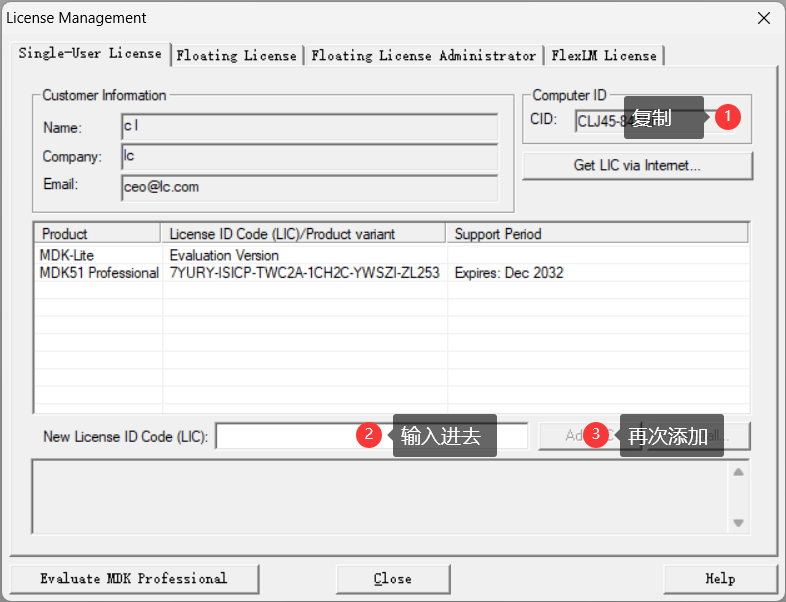Close the License Management window
This screenshot has width=786, height=602.
click(x=763, y=18)
